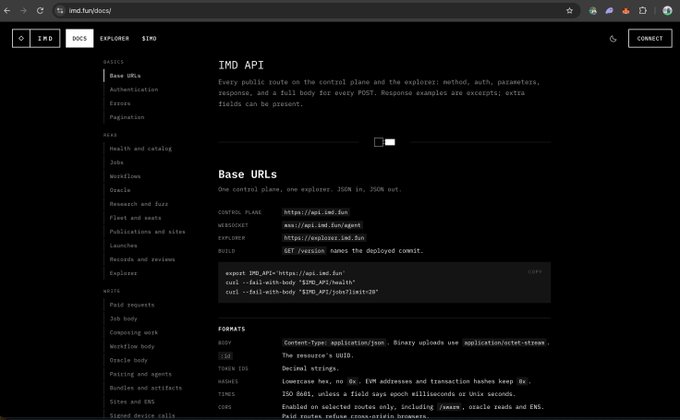This screenshot has height=420, width=680.
Task: Open the orange fox extension icon
Action: point(626,10)
